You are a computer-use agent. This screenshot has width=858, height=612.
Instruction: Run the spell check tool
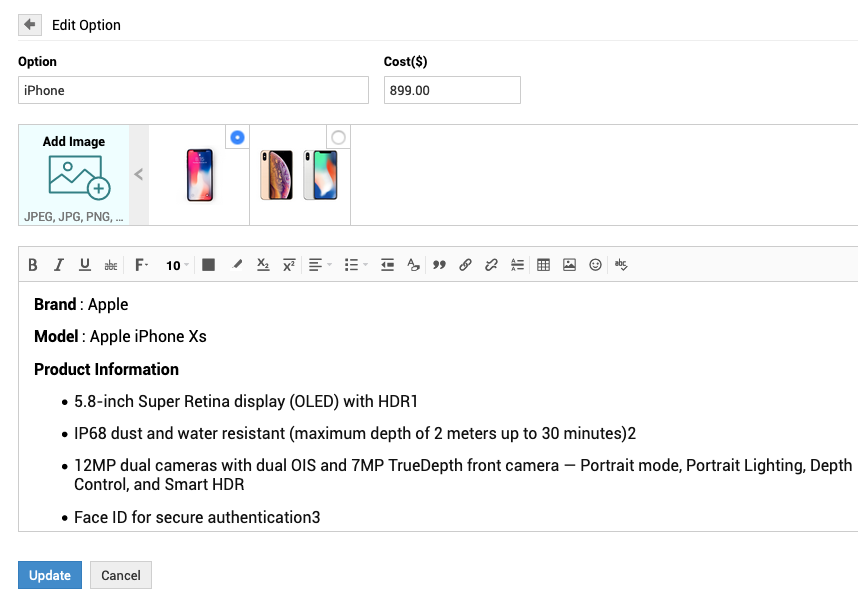point(621,265)
